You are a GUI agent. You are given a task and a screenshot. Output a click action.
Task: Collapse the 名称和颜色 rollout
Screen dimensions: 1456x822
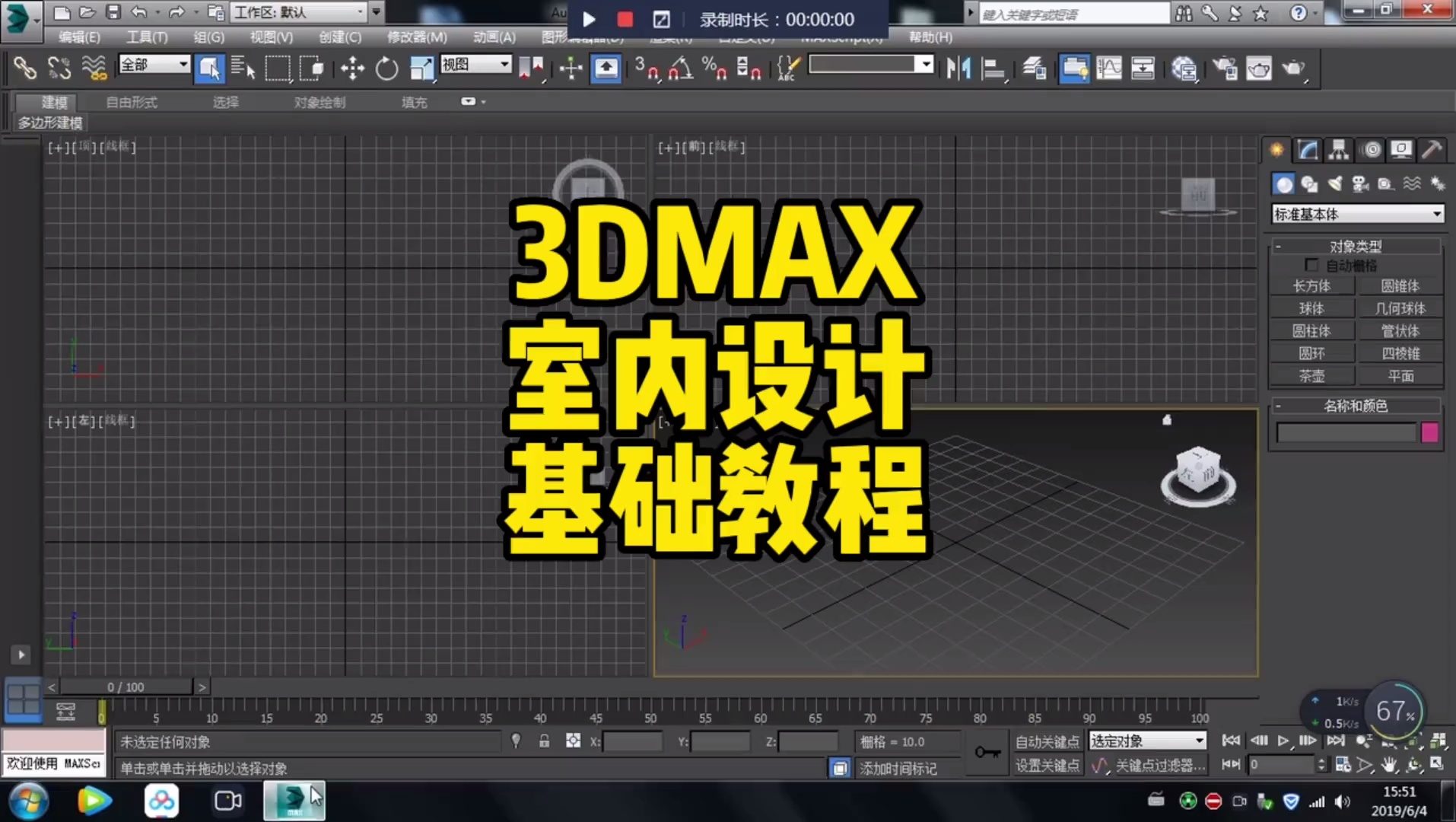1356,406
